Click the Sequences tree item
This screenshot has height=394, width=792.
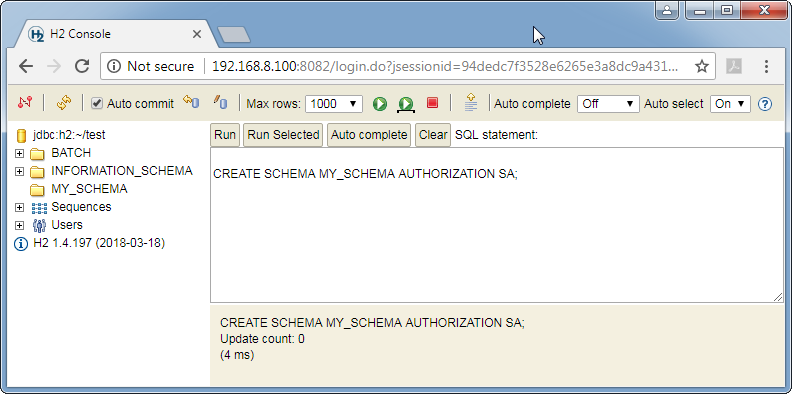[81, 207]
